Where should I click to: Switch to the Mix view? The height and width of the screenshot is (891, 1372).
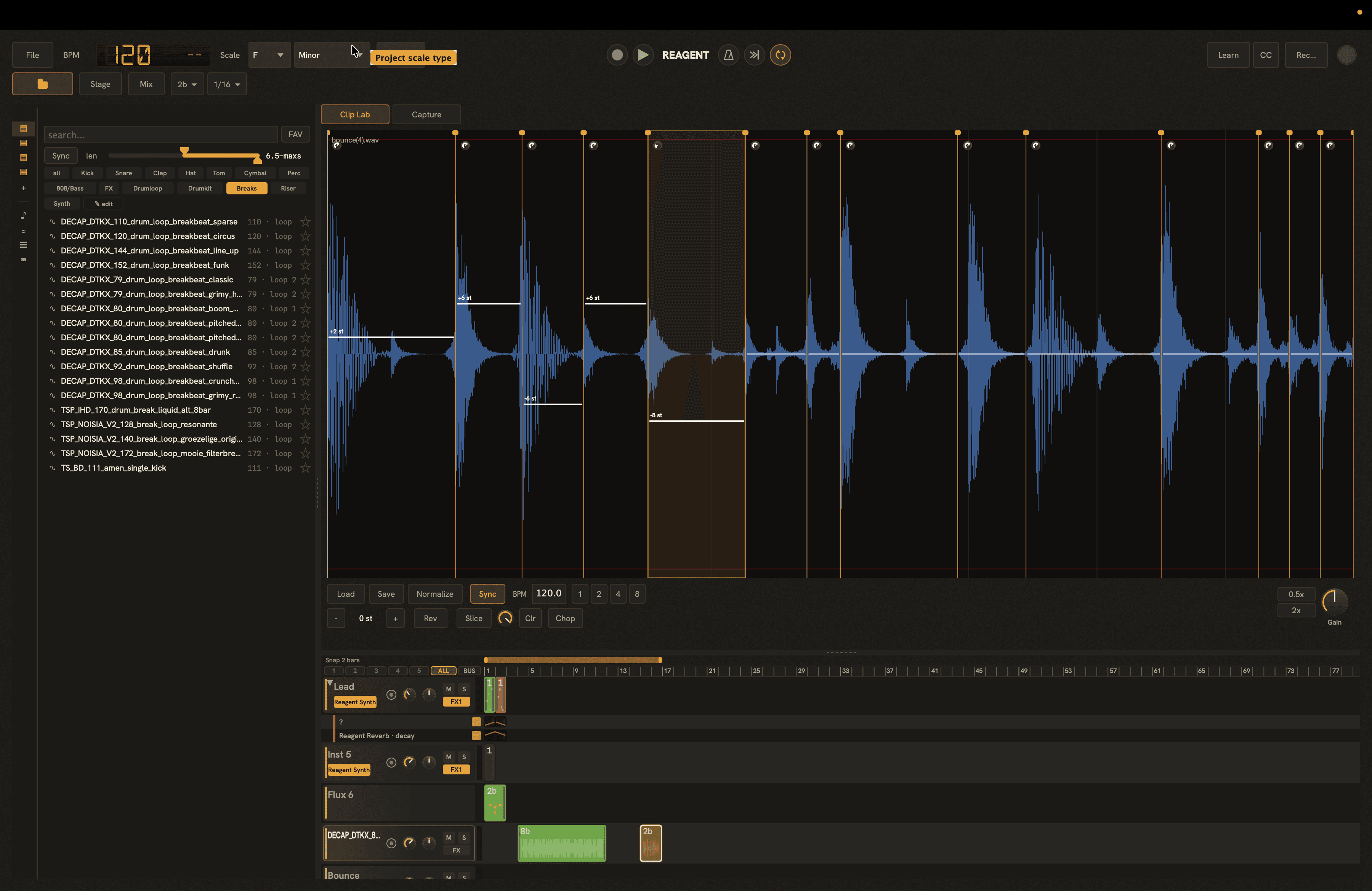point(146,84)
